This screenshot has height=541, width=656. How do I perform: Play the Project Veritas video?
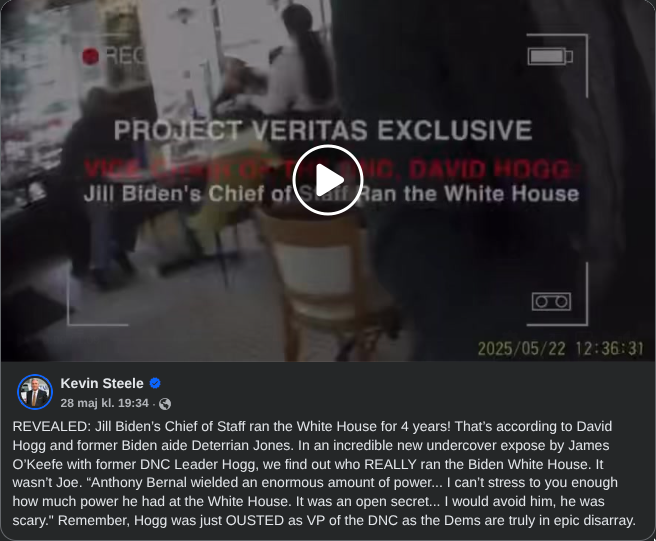[328, 180]
